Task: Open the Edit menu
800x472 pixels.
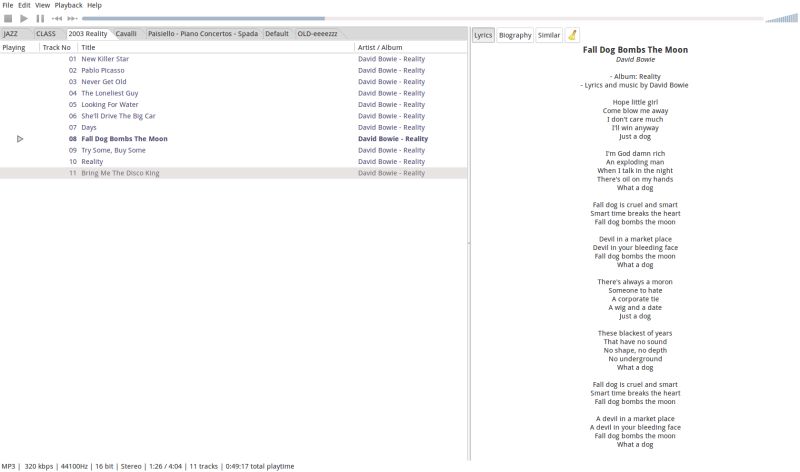Action: pyautogui.click(x=24, y=5)
